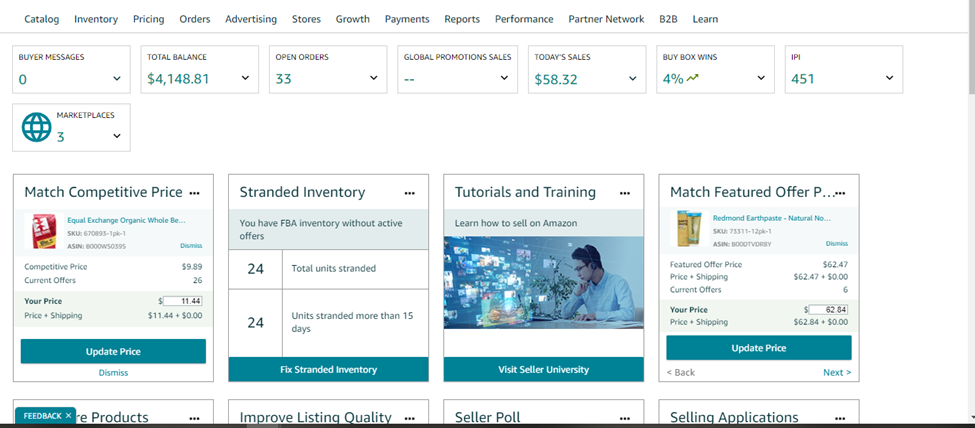Expand the Buyer Messages dropdown
975x428 pixels.
pyautogui.click(x=117, y=79)
